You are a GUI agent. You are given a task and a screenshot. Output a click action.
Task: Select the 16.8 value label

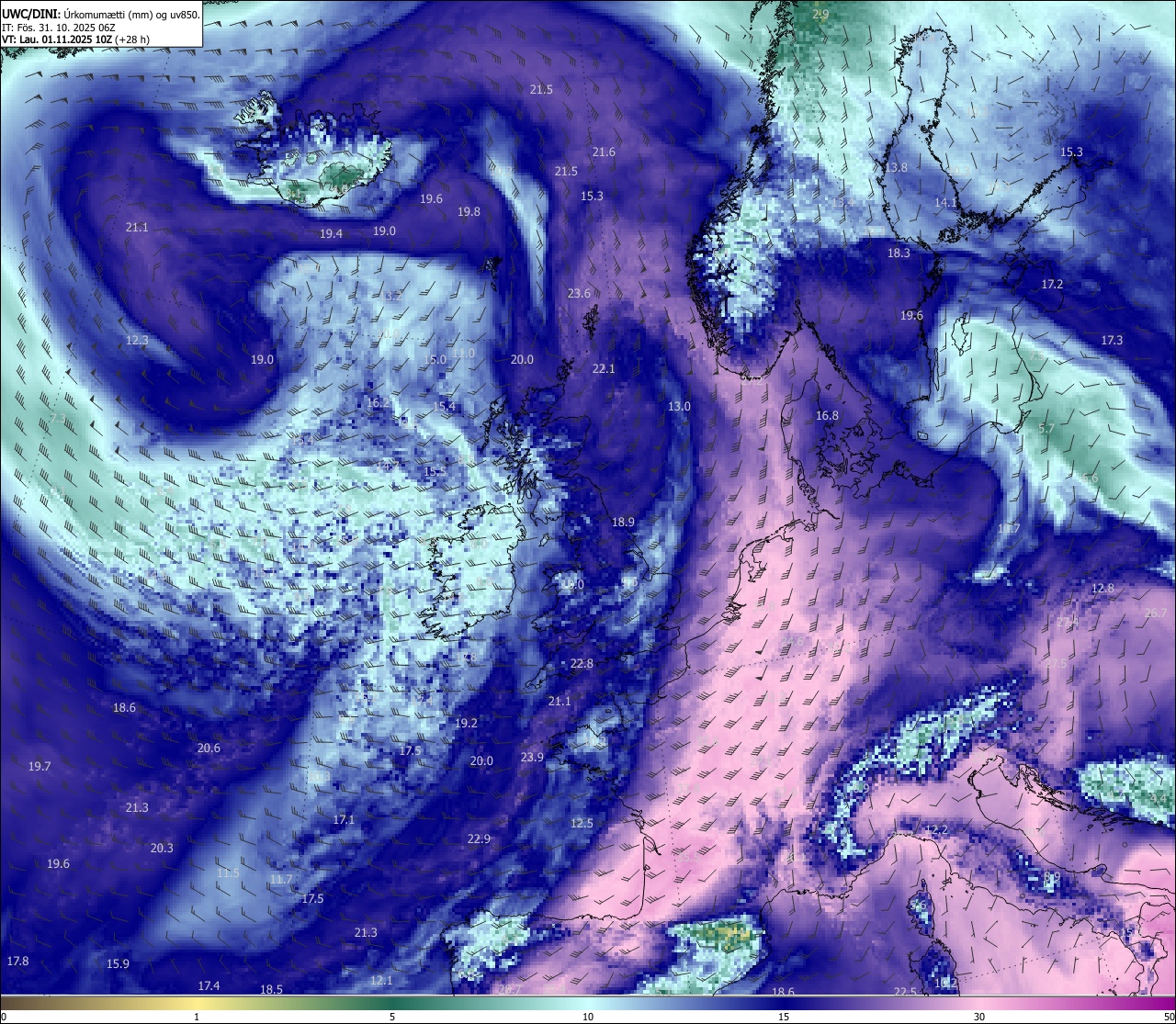point(827,415)
